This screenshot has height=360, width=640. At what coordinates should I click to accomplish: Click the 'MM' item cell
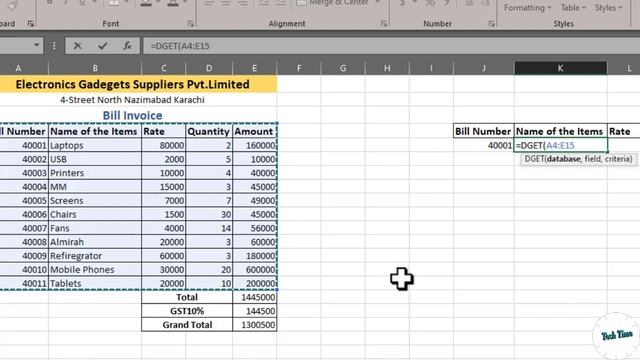click(95, 187)
